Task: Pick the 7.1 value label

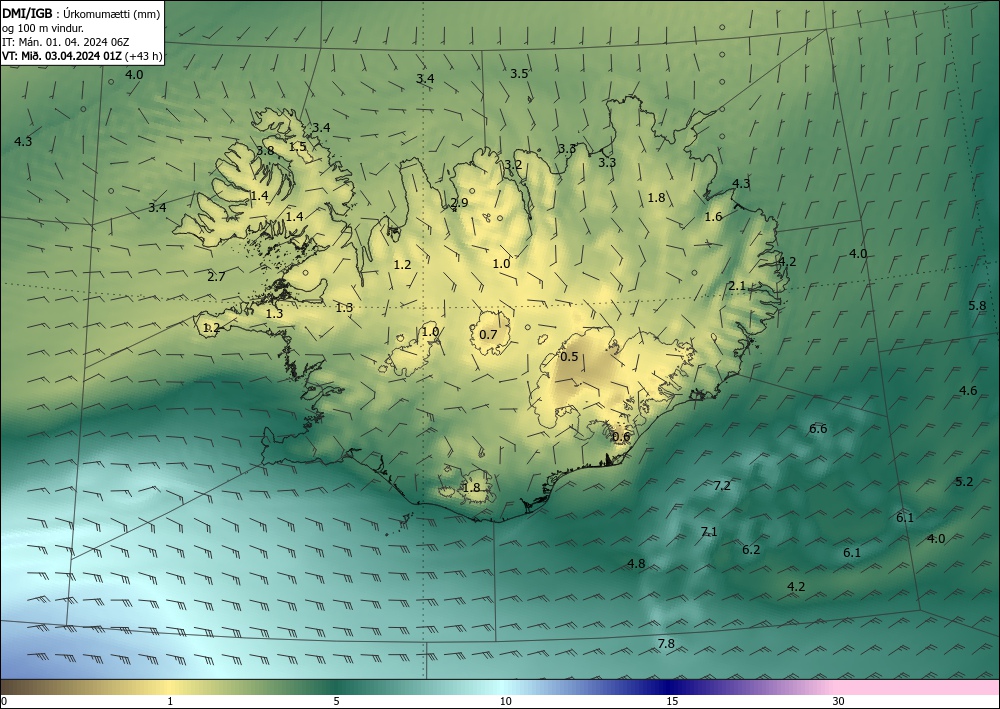Action: (x=709, y=532)
